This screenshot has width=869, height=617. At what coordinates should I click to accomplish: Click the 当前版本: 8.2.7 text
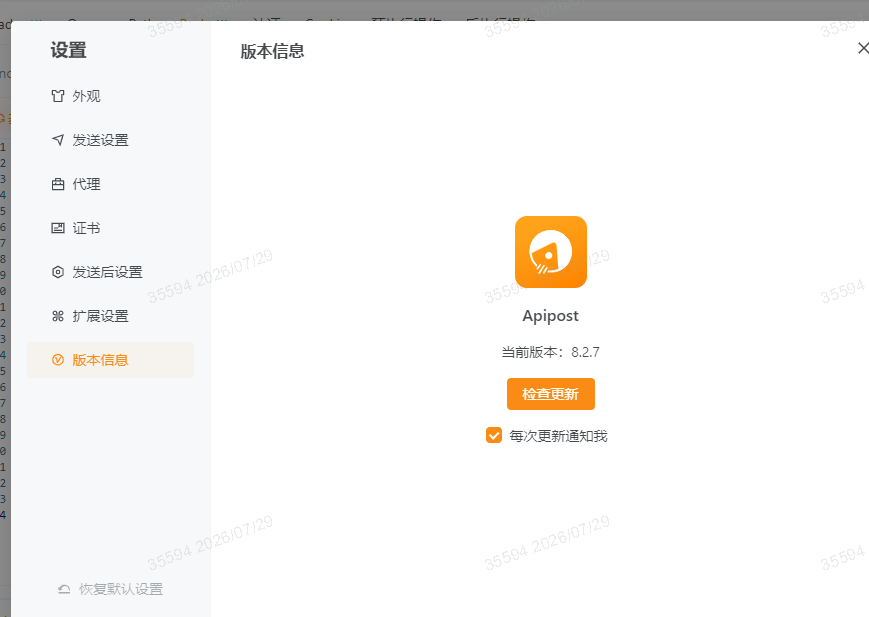(550, 352)
